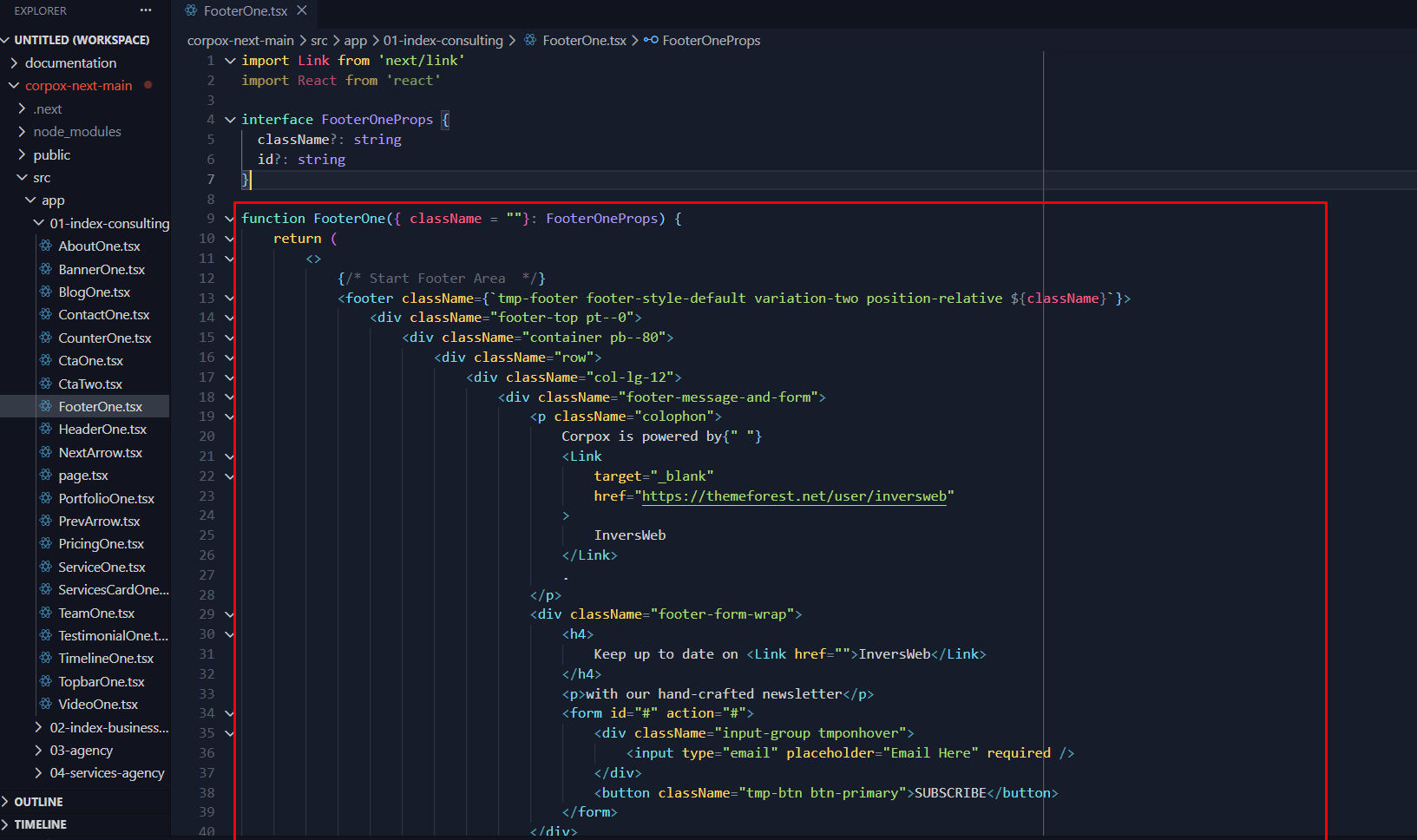Open HeaderOne.tsx file
The image size is (1417, 840).
(102, 430)
